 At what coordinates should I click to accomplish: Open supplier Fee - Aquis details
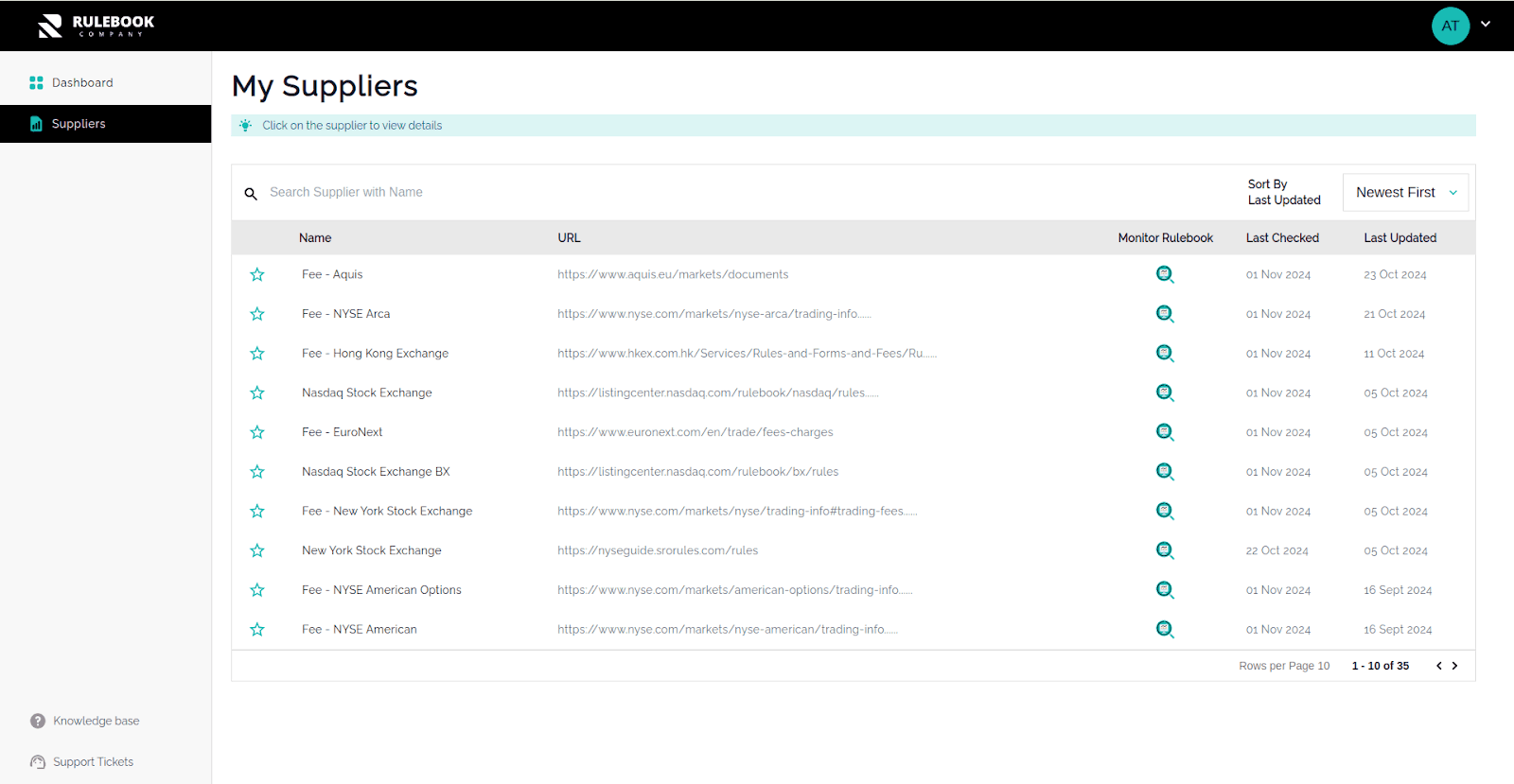(x=332, y=274)
